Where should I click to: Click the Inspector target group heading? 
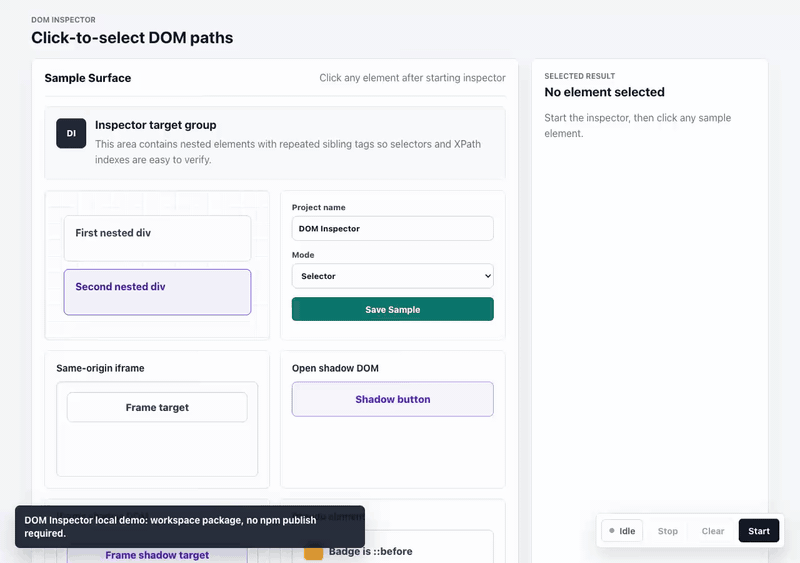coord(156,125)
